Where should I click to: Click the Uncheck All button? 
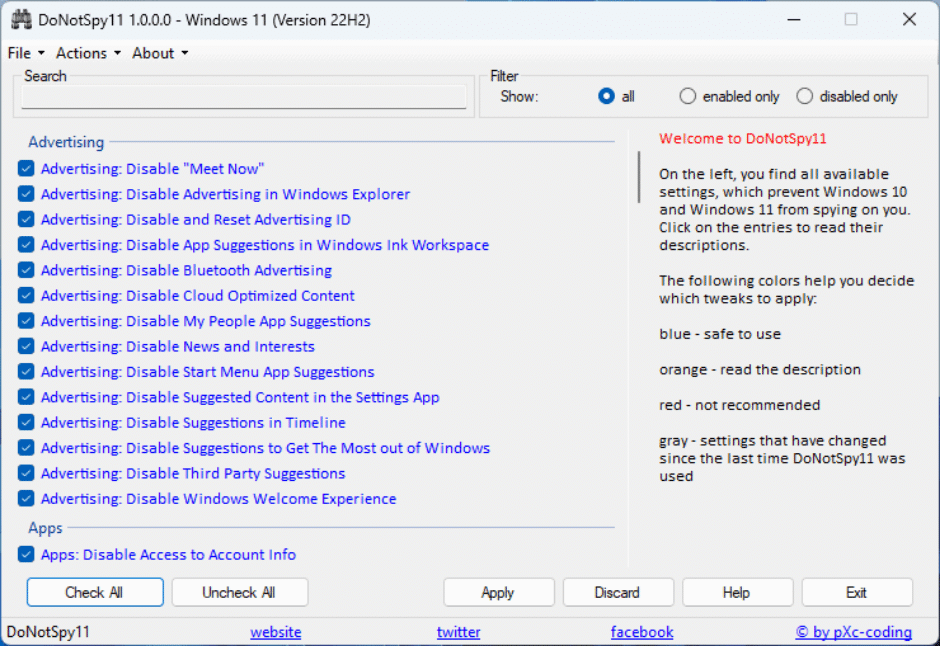(x=240, y=592)
